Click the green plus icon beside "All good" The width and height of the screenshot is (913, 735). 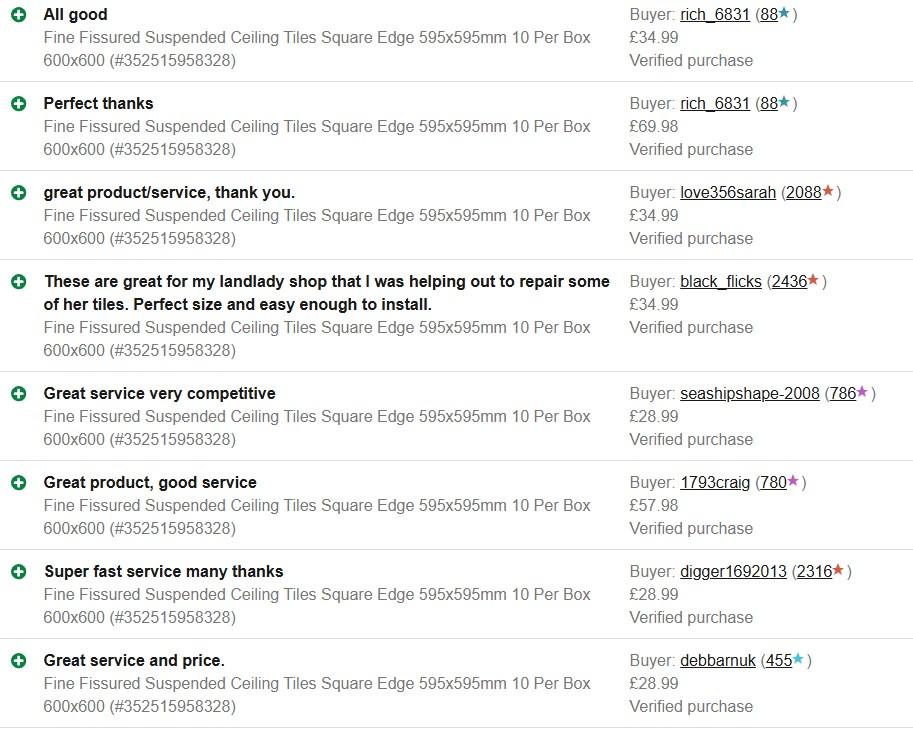(18, 15)
